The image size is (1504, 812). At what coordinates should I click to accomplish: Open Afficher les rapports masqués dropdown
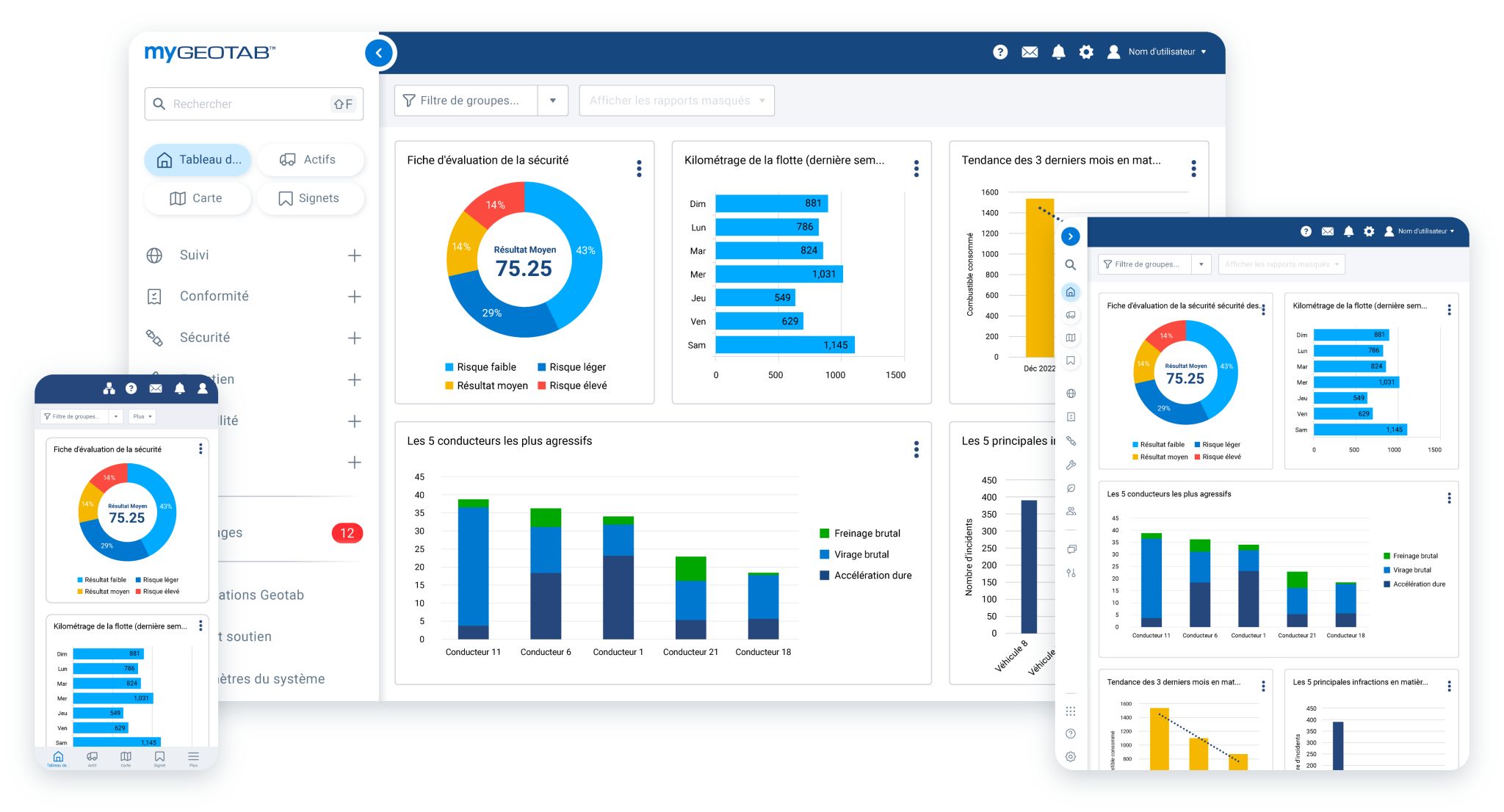(x=676, y=101)
